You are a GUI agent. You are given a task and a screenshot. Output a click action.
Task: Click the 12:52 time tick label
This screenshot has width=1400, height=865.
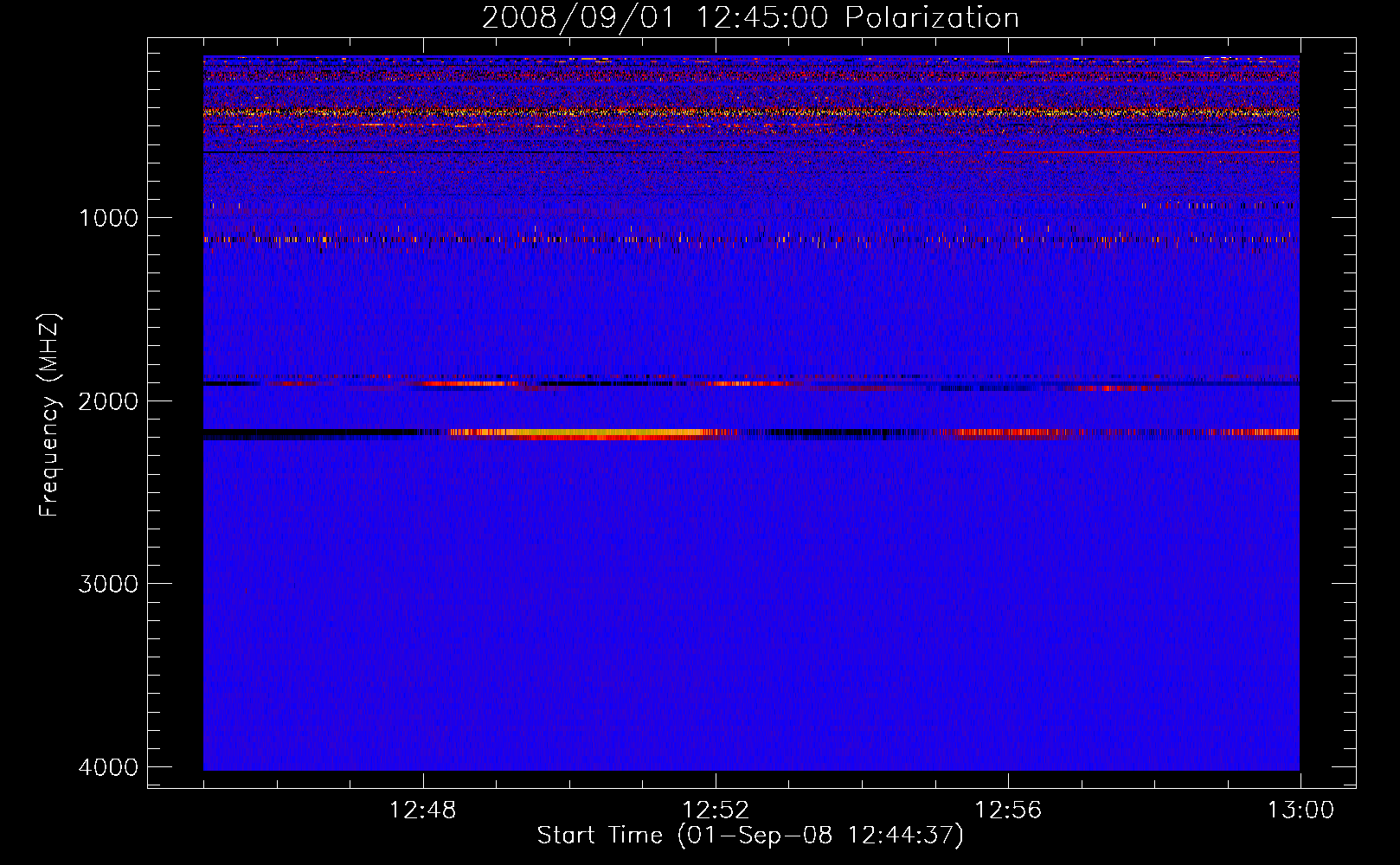click(x=716, y=811)
